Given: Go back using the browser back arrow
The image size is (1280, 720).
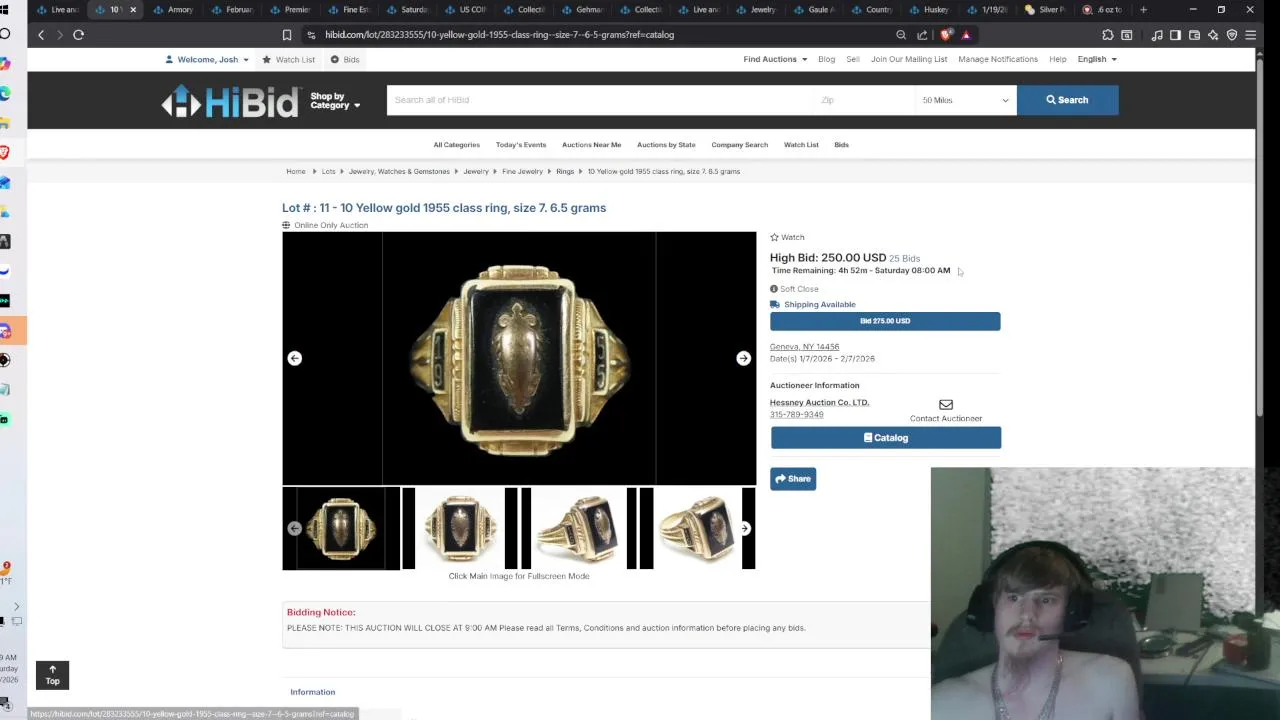Looking at the screenshot, I should (x=41, y=35).
